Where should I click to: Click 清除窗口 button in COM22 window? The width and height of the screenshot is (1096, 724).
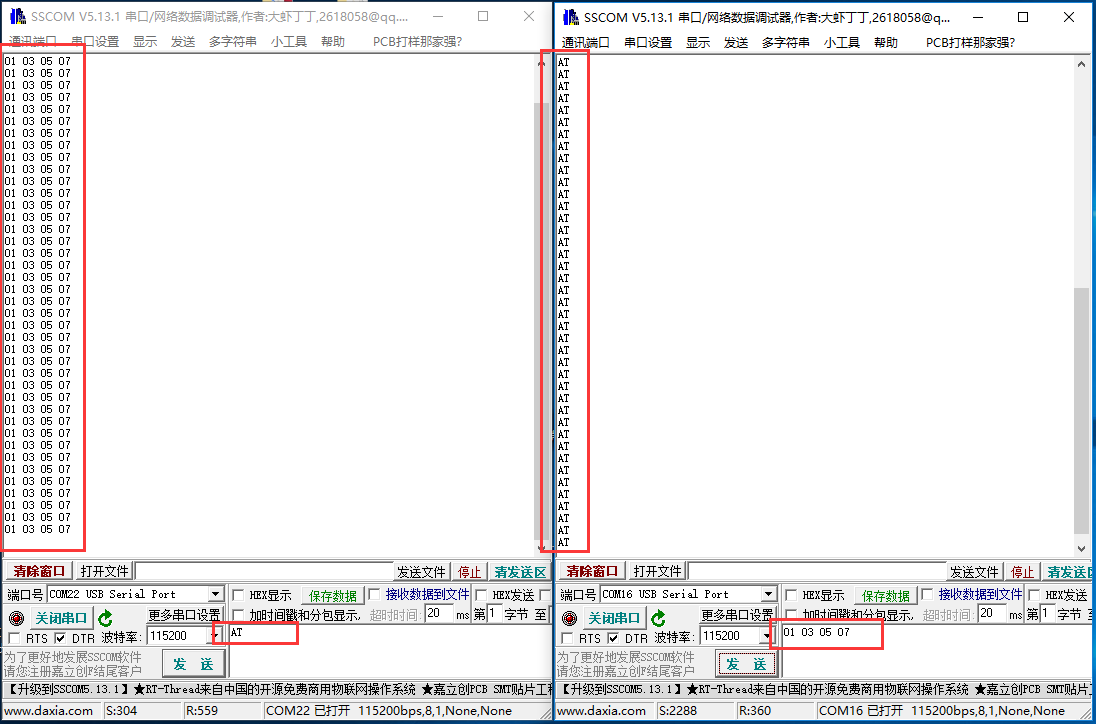point(38,571)
